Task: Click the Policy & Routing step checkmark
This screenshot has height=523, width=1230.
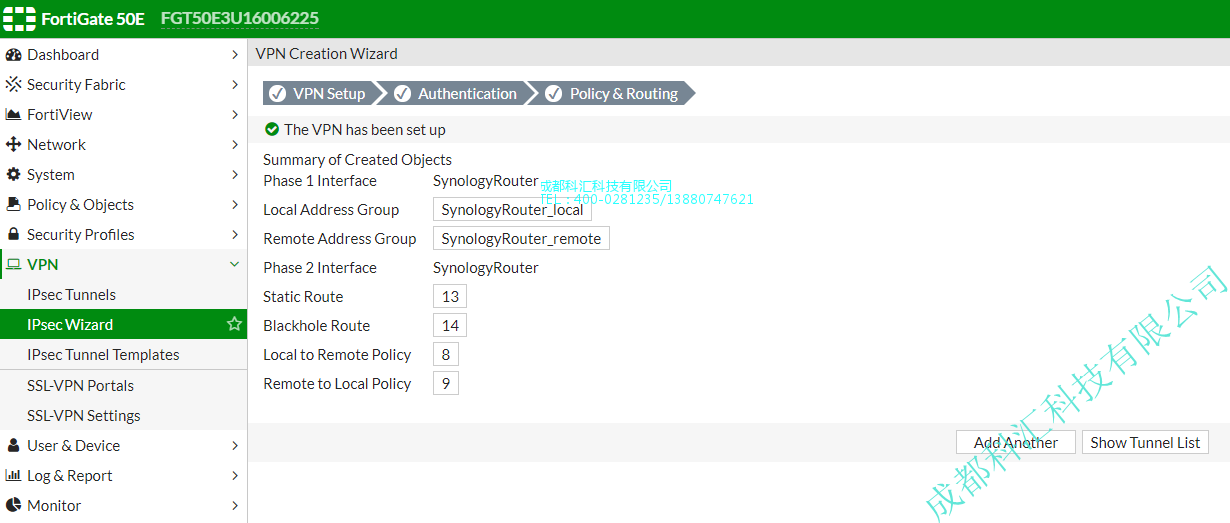Action: (x=554, y=93)
